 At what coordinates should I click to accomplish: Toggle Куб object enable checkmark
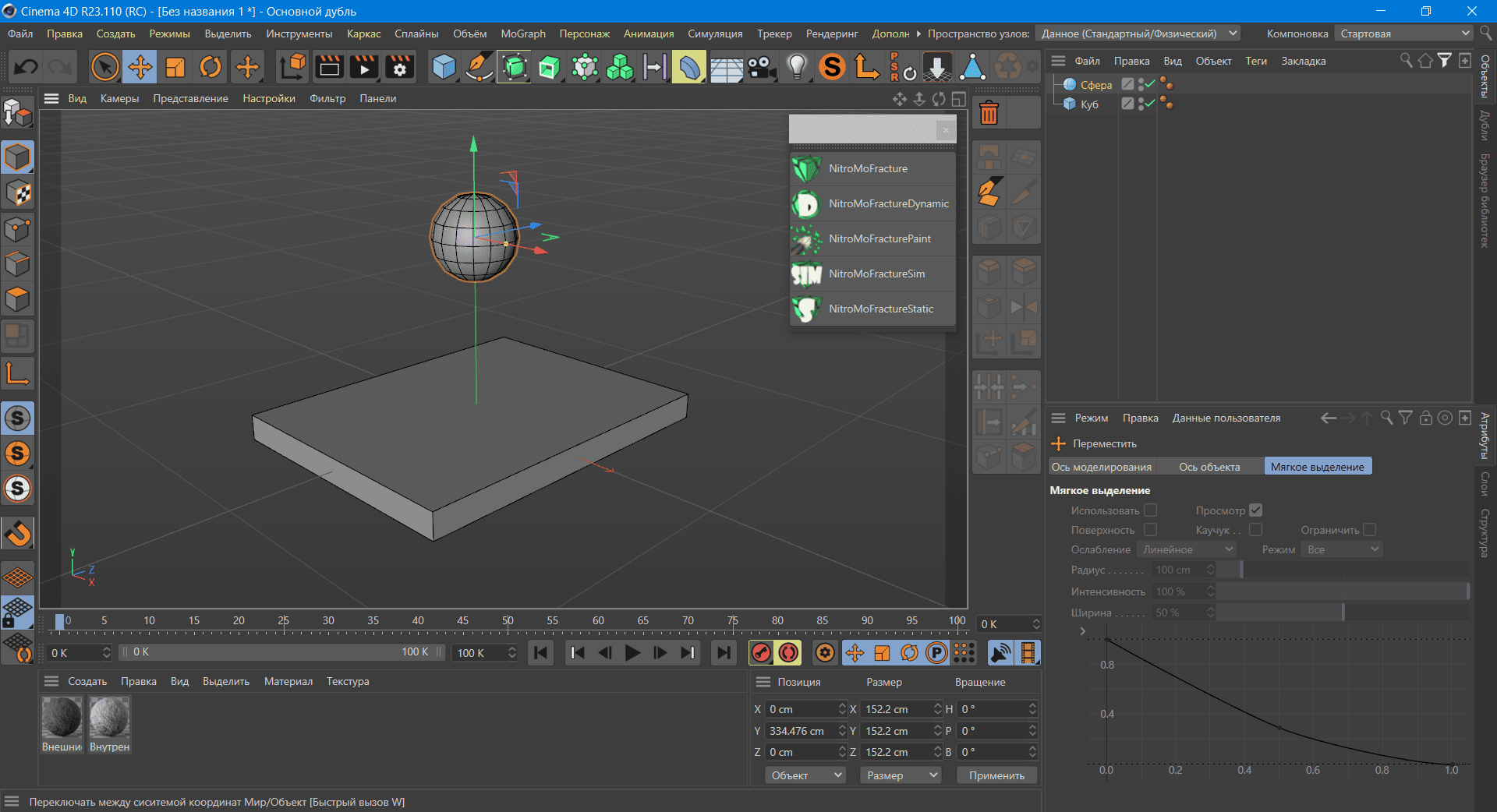pos(1149,104)
